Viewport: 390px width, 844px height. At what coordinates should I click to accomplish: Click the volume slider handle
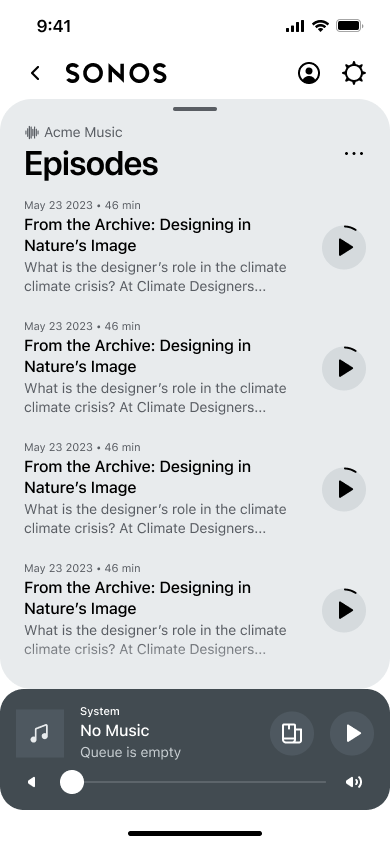pyautogui.click(x=72, y=782)
